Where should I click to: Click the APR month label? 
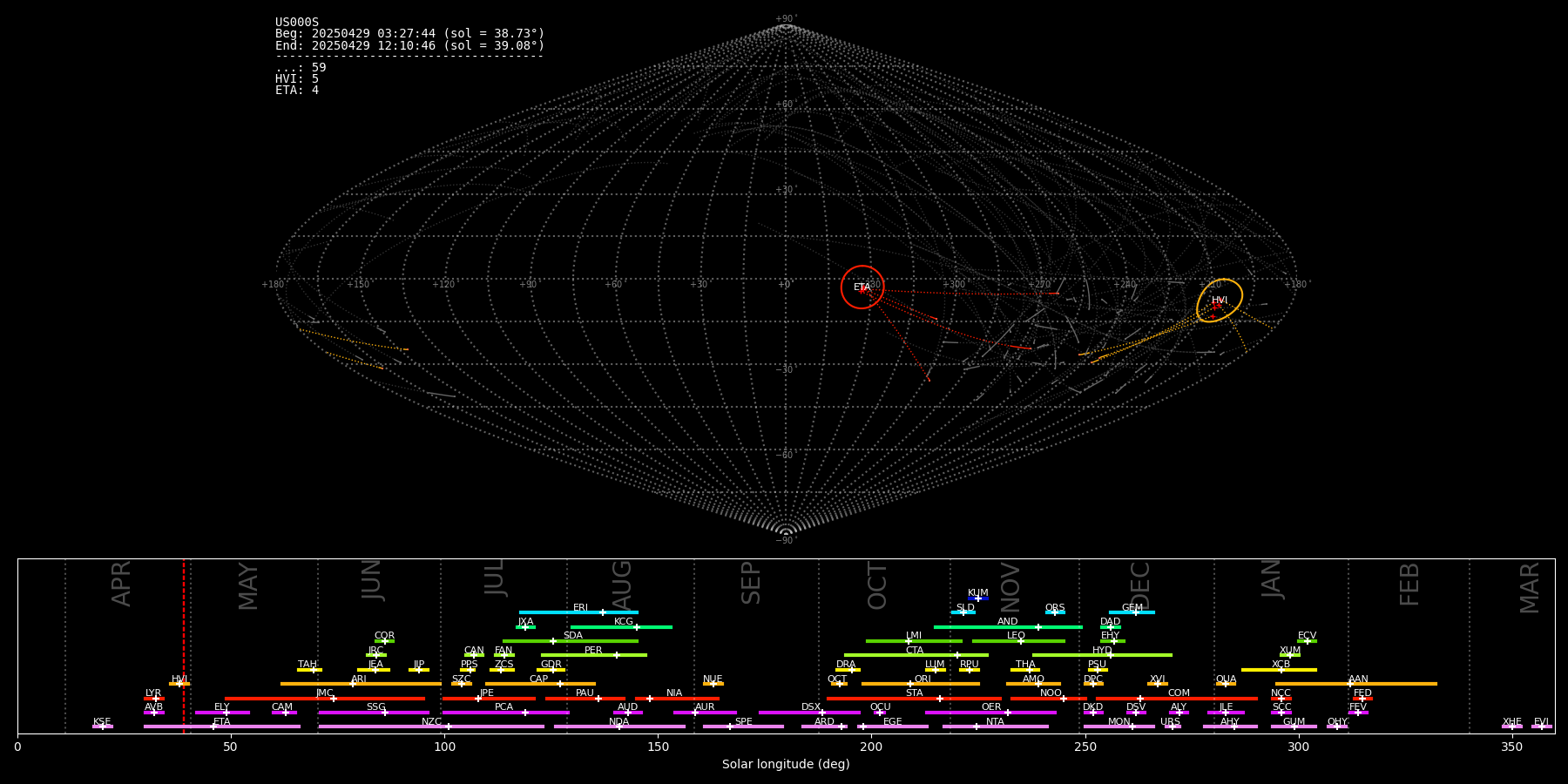(x=121, y=583)
